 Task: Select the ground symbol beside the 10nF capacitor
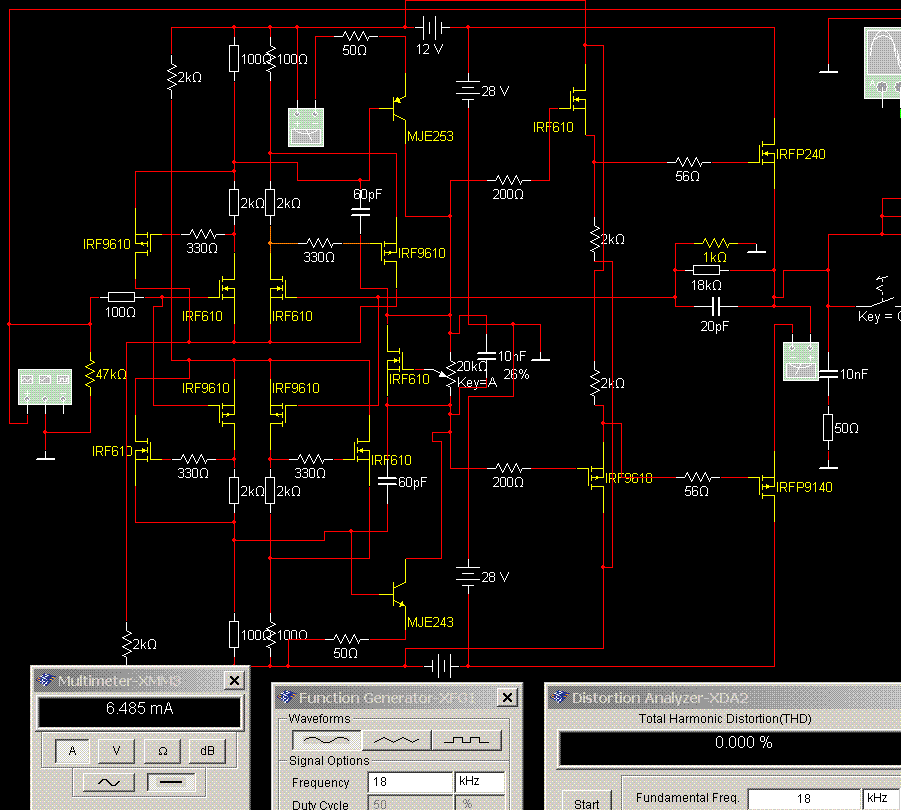click(x=540, y=356)
